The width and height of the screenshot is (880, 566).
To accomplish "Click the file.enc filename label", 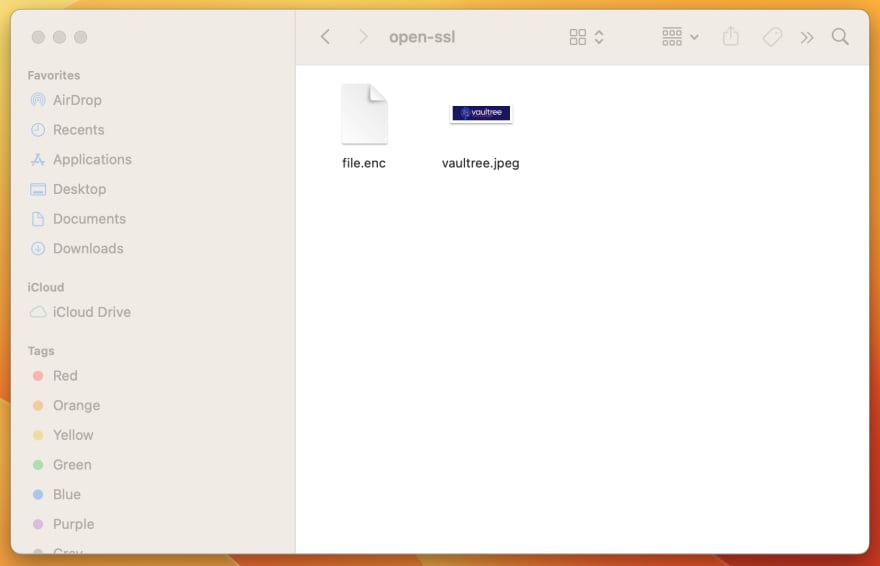I will pos(364,163).
